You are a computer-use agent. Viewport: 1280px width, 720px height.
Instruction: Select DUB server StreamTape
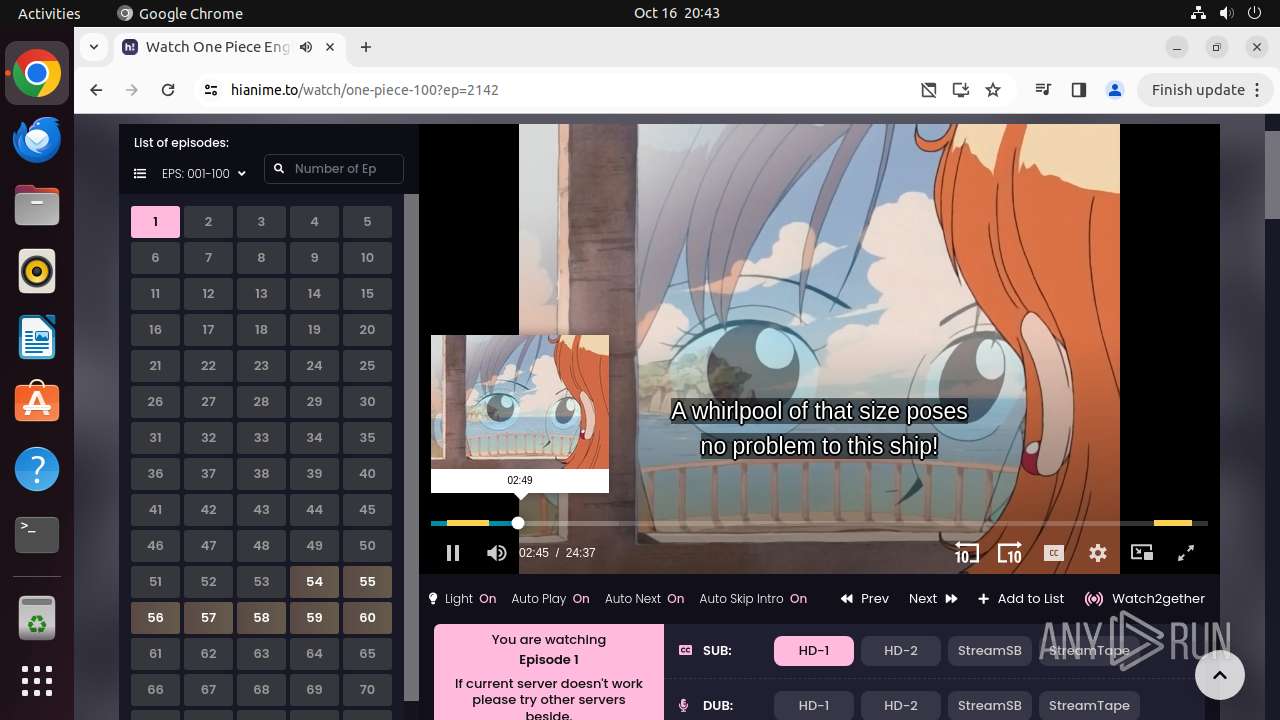coord(1089,705)
